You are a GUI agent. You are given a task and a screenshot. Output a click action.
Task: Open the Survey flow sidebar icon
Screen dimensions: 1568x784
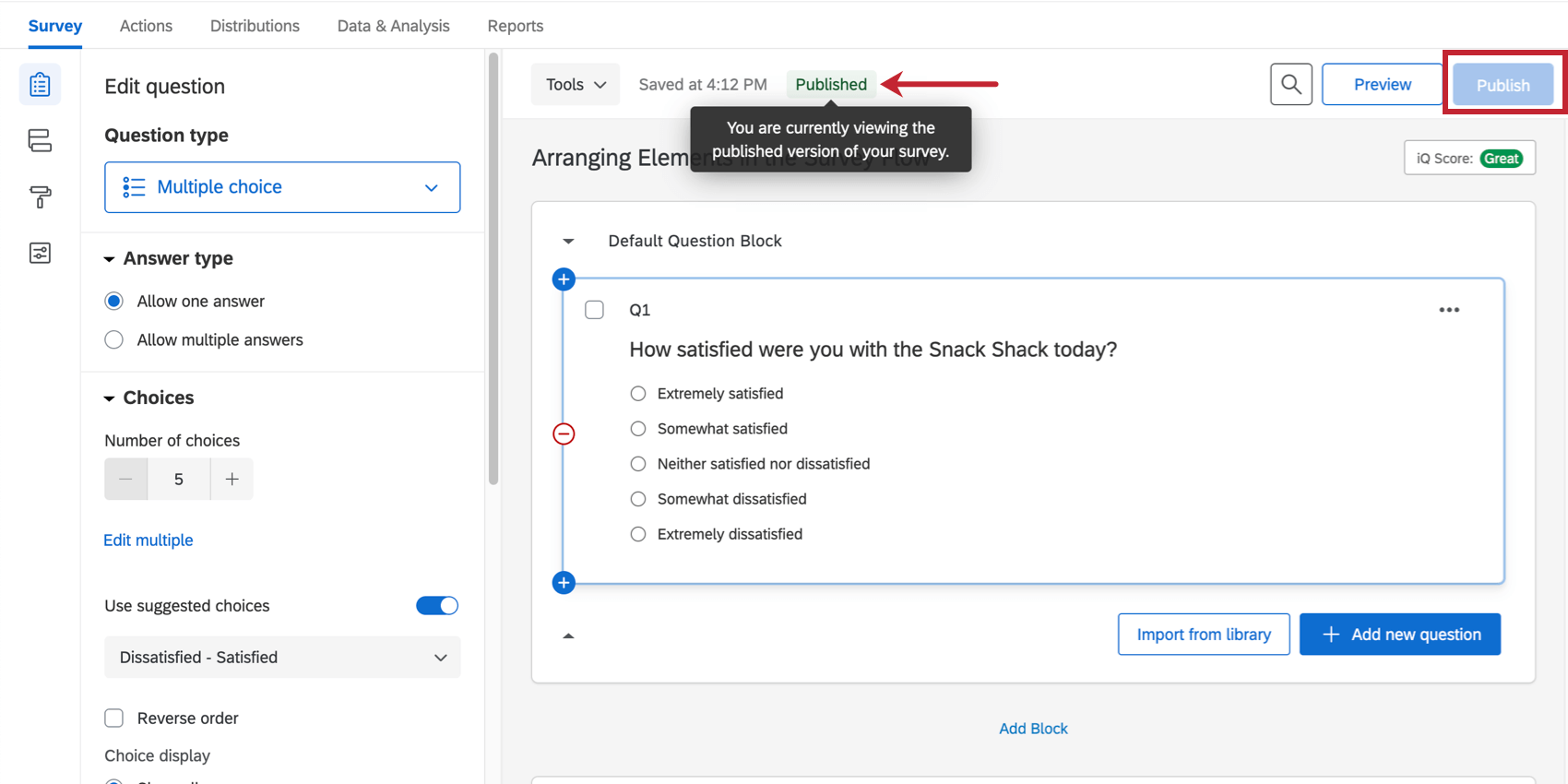(40, 140)
